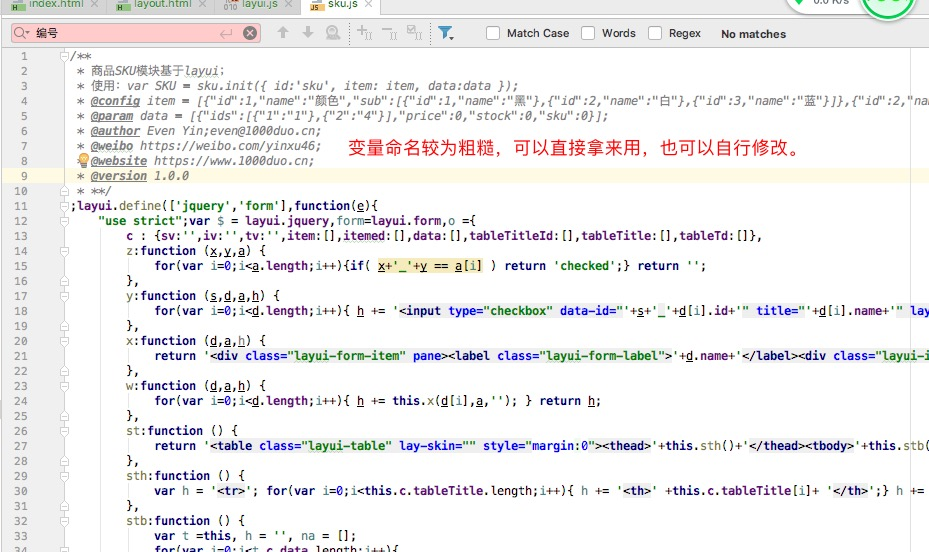This screenshot has width=929, height=552.
Task: Select all occurrences icon
Action: 414,33
